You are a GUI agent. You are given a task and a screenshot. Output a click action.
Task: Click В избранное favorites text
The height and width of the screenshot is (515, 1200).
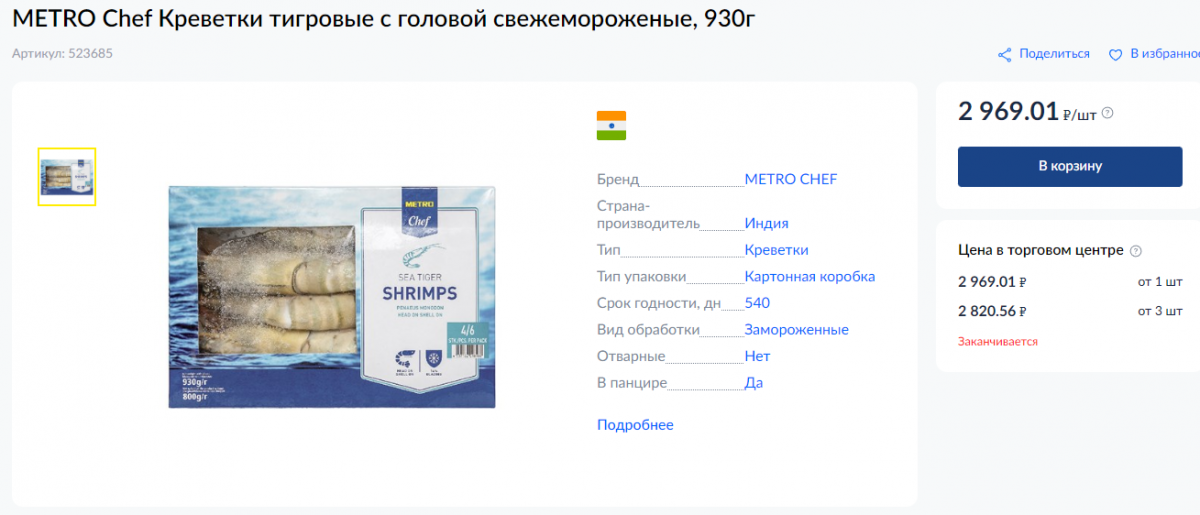coord(1165,54)
